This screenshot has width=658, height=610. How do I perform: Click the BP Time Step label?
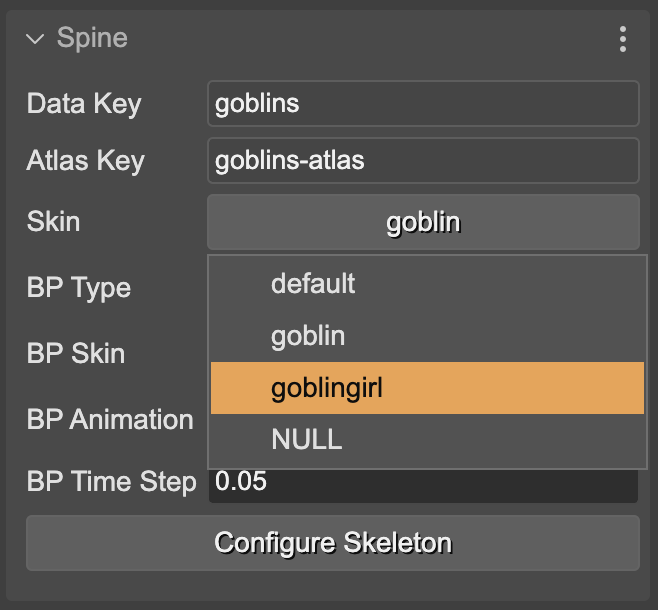pyautogui.click(x=111, y=482)
